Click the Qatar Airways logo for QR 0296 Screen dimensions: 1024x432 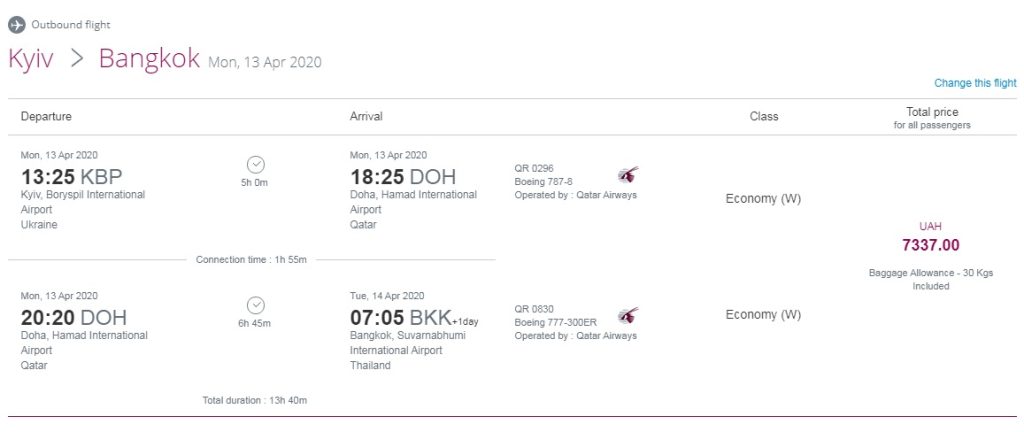click(628, 176)
